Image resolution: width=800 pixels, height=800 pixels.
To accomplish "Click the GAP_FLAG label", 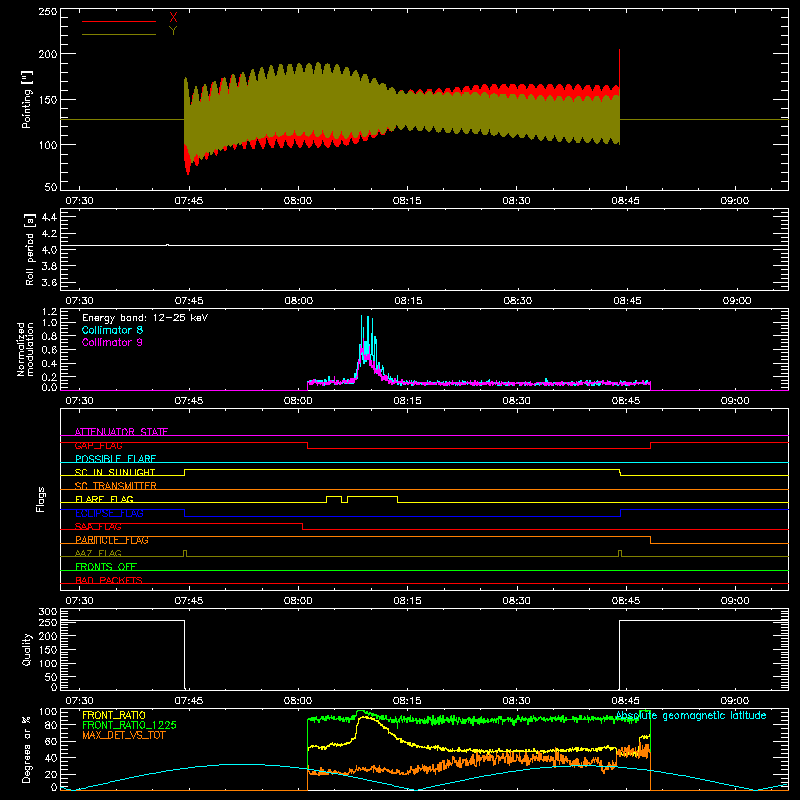I will (x=98, y=445).
